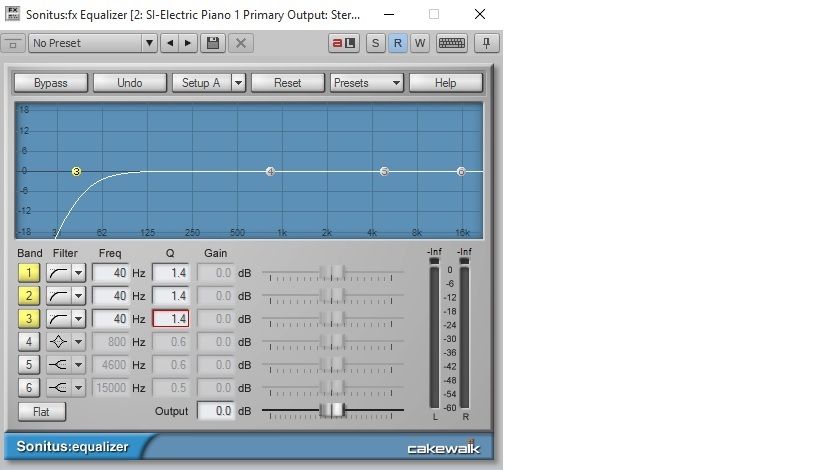Click the Bypass button
This screenshot has height=470, width=819.
click(50, 83)
